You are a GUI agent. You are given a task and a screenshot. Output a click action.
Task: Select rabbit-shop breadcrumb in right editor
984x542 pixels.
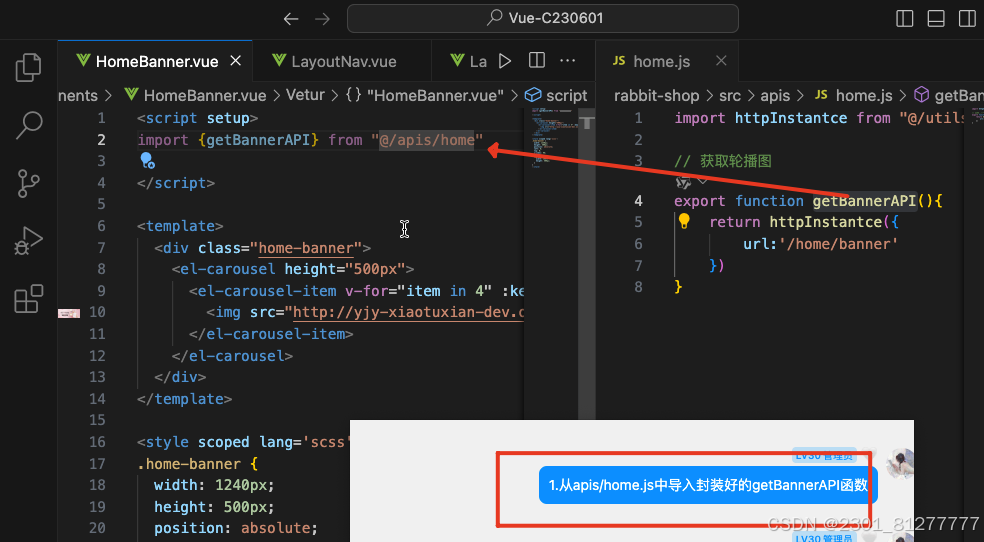click(x=656, y=95)
